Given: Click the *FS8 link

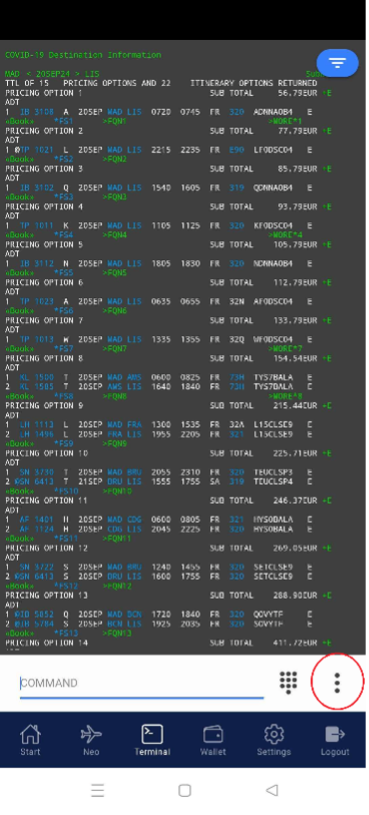Looking at the screenshot, I should coord(63,396).
